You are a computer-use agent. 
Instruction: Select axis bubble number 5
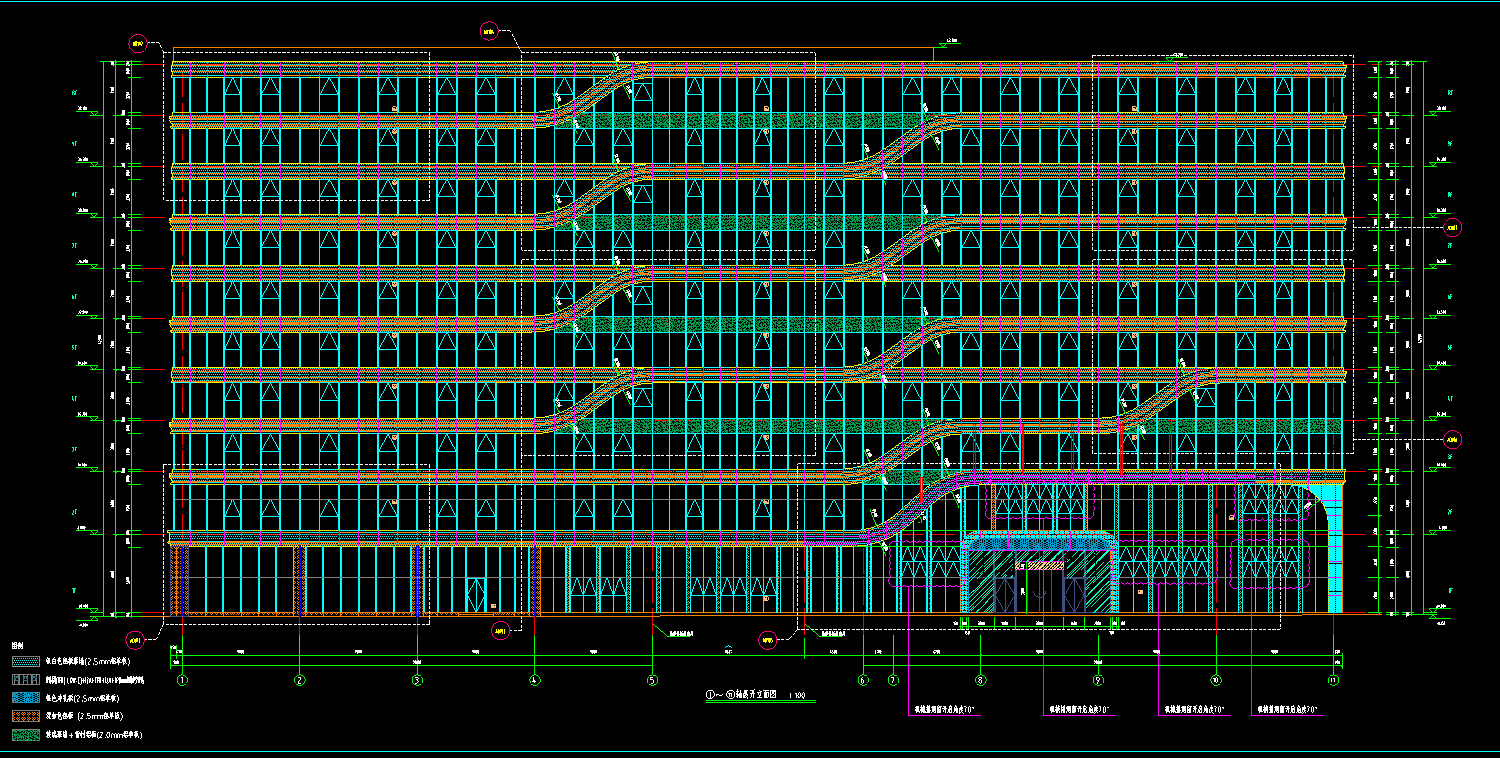652,680
